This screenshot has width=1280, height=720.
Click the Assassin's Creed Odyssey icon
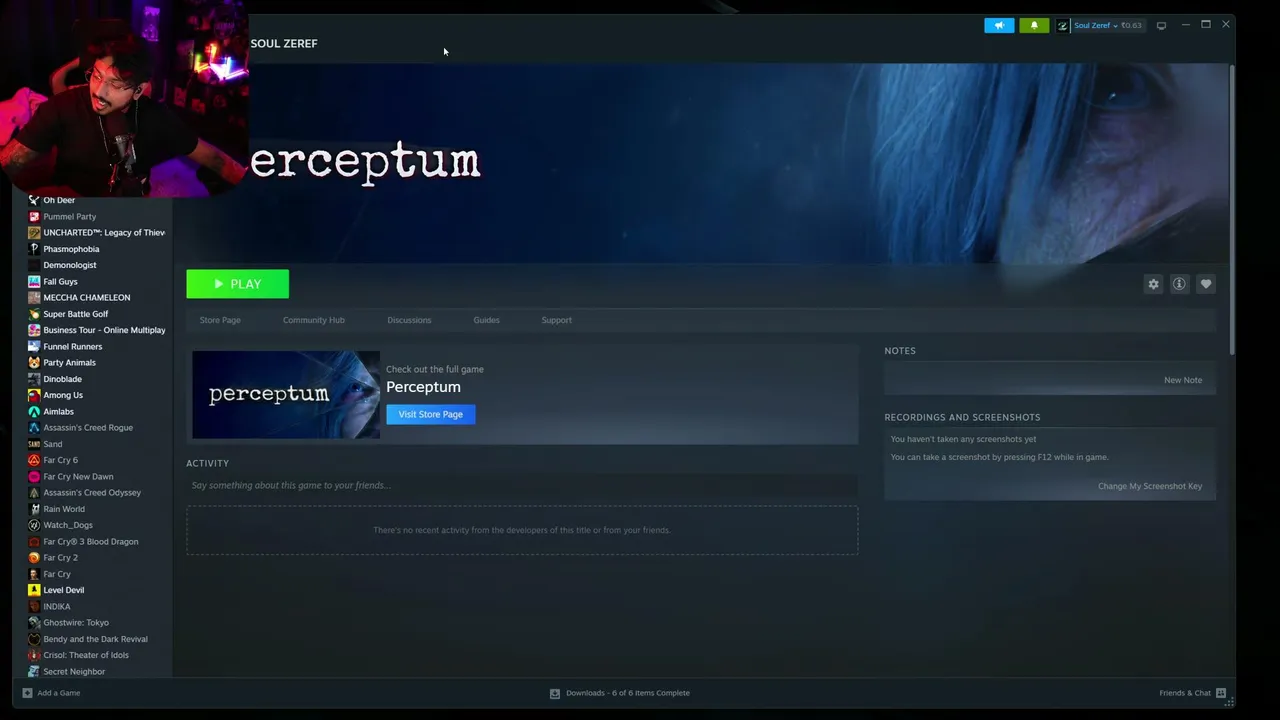tap(34, 493)
